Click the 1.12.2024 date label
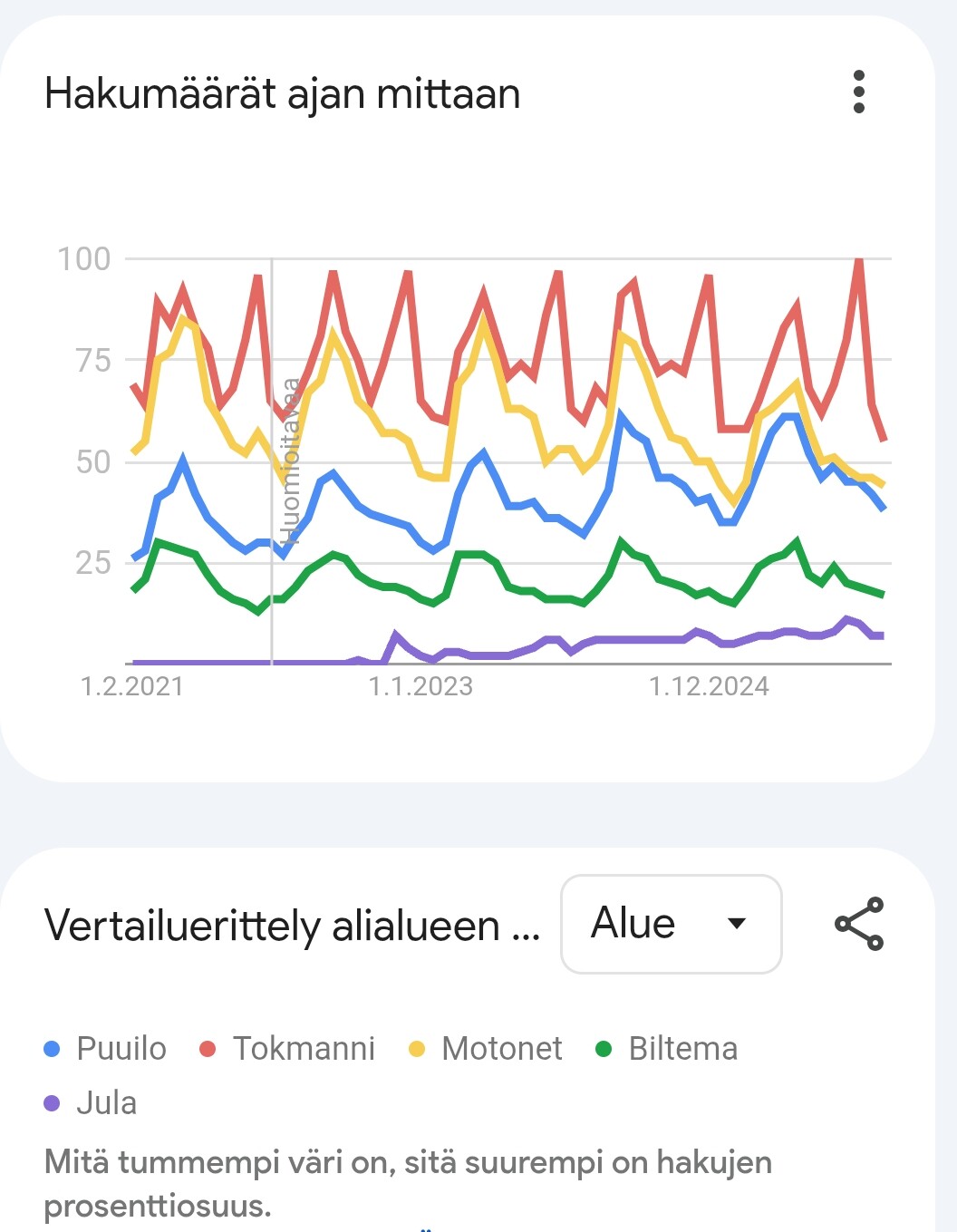The height and width of the screenshot is (1232, 957). pyautogui.click(x=709, y=686)
